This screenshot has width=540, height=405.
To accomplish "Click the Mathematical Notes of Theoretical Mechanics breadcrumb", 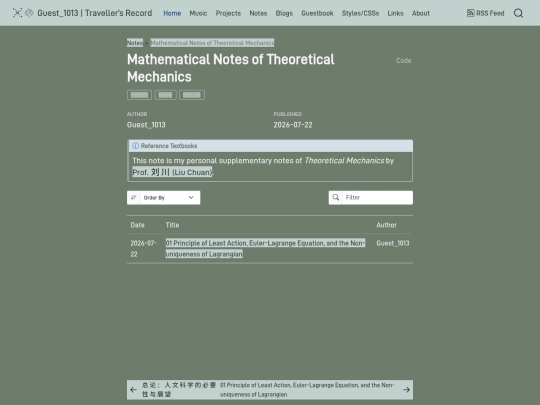I will 212,43.
